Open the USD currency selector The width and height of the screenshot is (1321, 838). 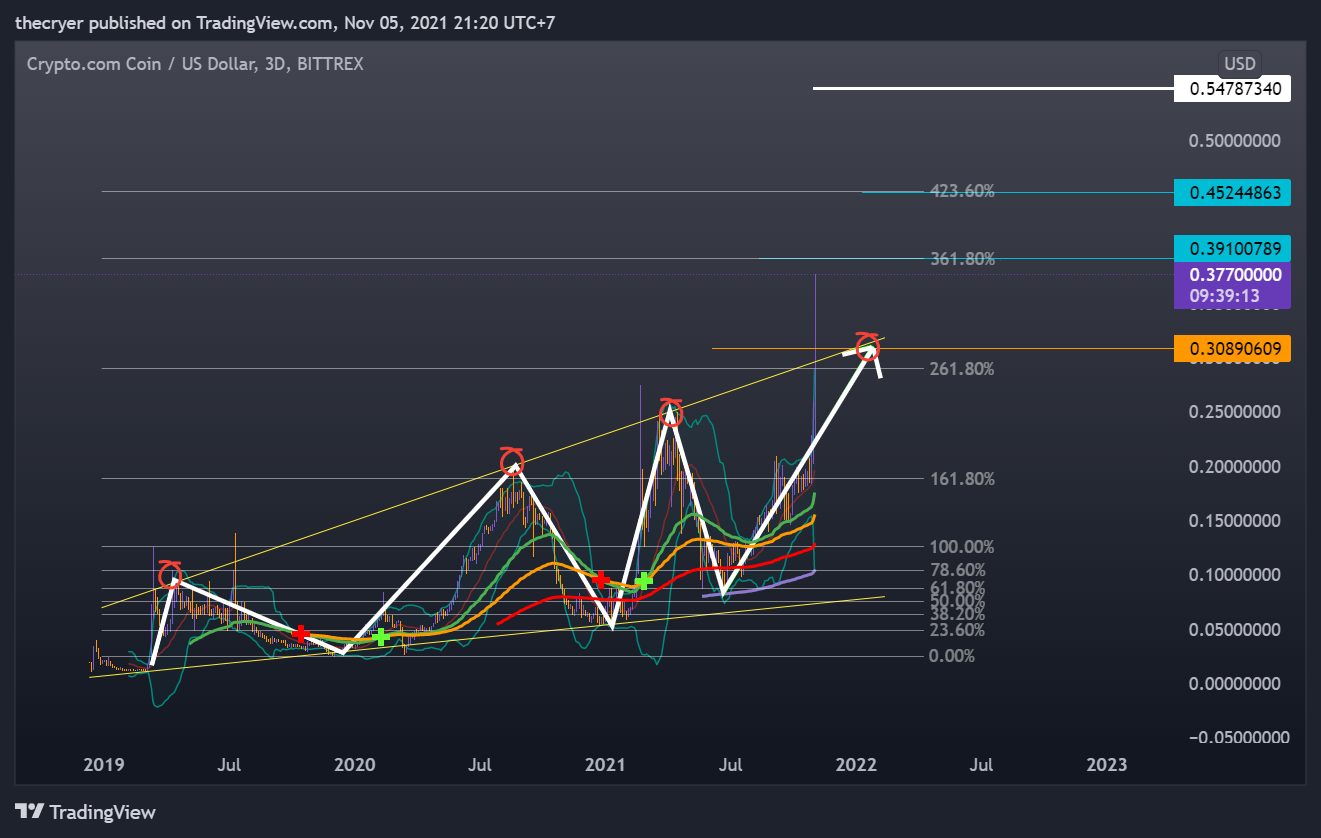click(1240, 63)
